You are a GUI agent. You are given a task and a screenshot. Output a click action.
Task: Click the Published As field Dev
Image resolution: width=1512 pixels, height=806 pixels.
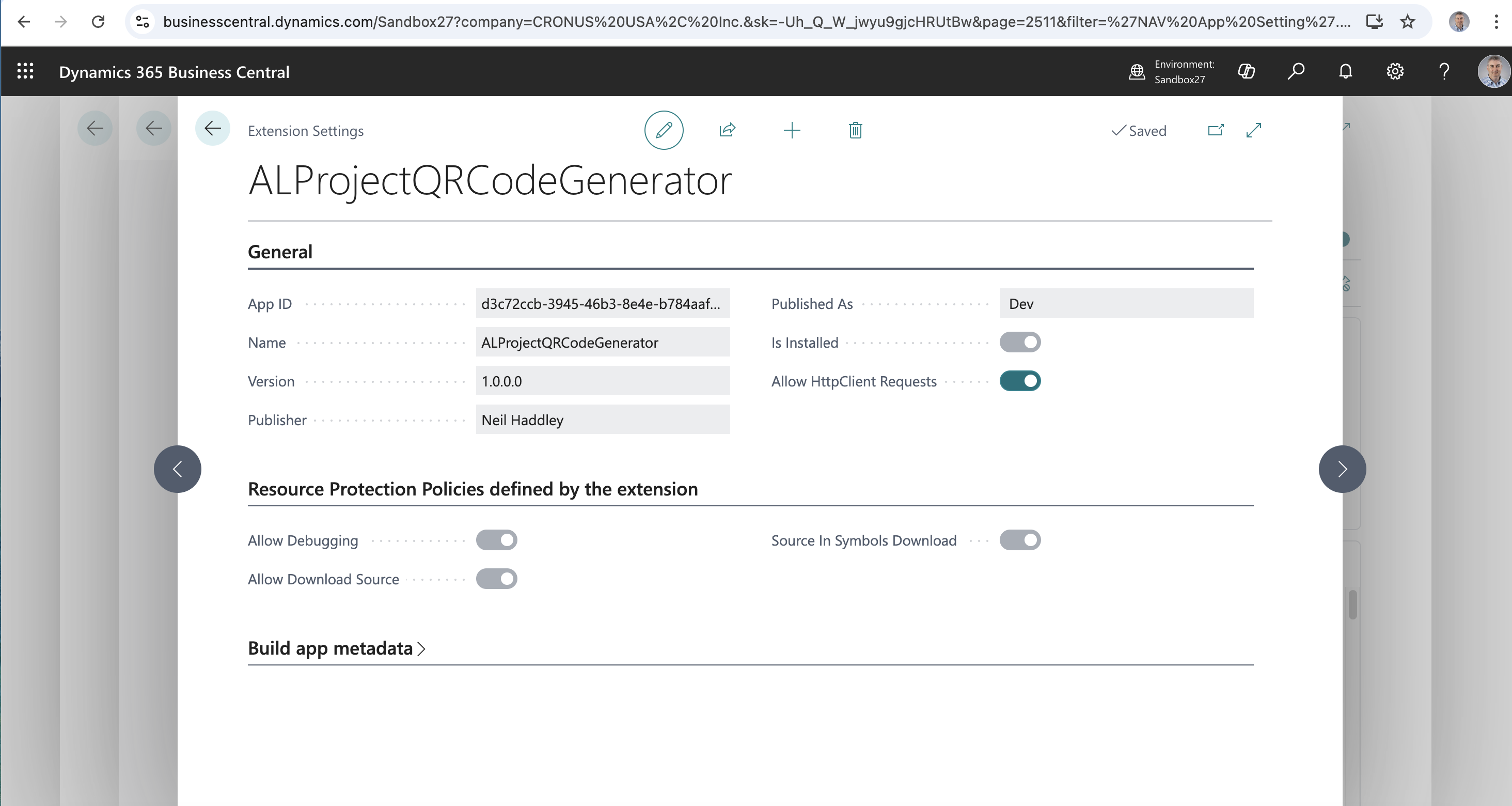point(1126,303)
